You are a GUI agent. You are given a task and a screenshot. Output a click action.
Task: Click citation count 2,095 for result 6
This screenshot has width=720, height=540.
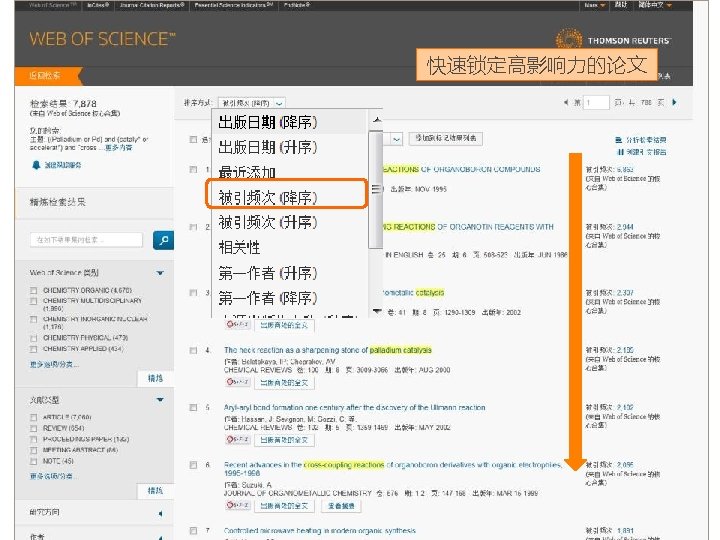625,465
